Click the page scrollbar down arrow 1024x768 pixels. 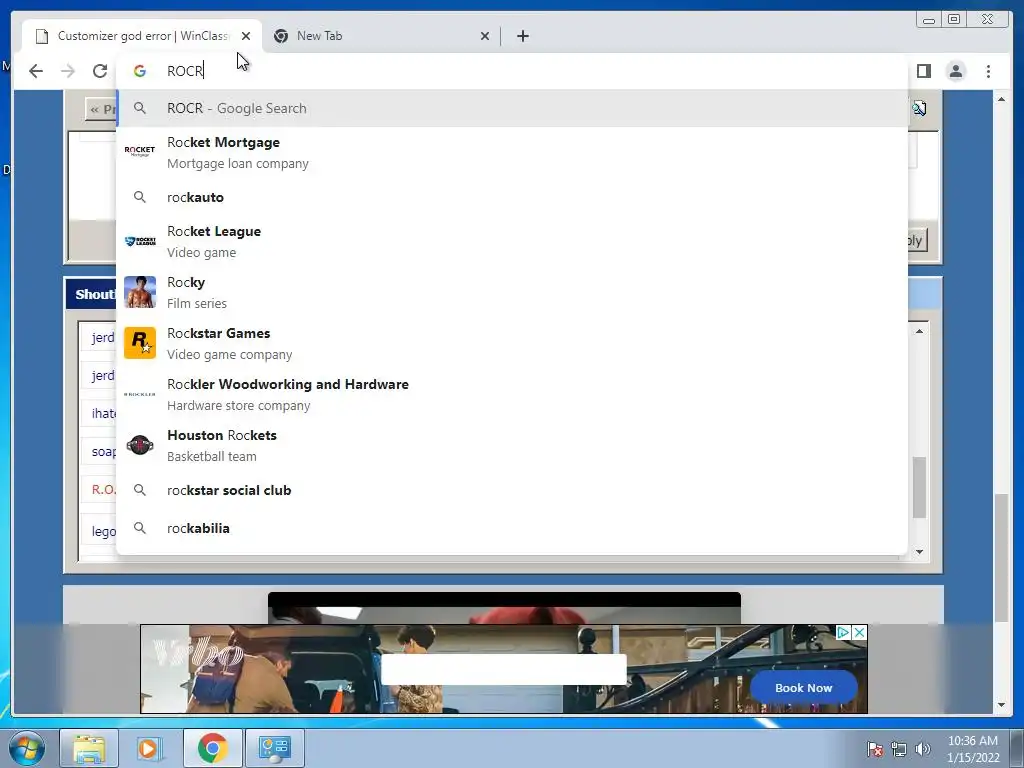click(1001, 705)
